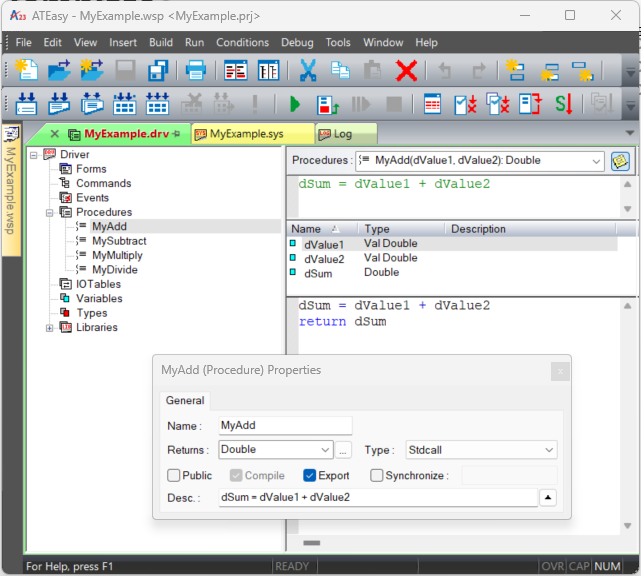Click the first blue insert-down toolbar icon
This screenshot has width=641, height=576.
click(x=27, y=104)
